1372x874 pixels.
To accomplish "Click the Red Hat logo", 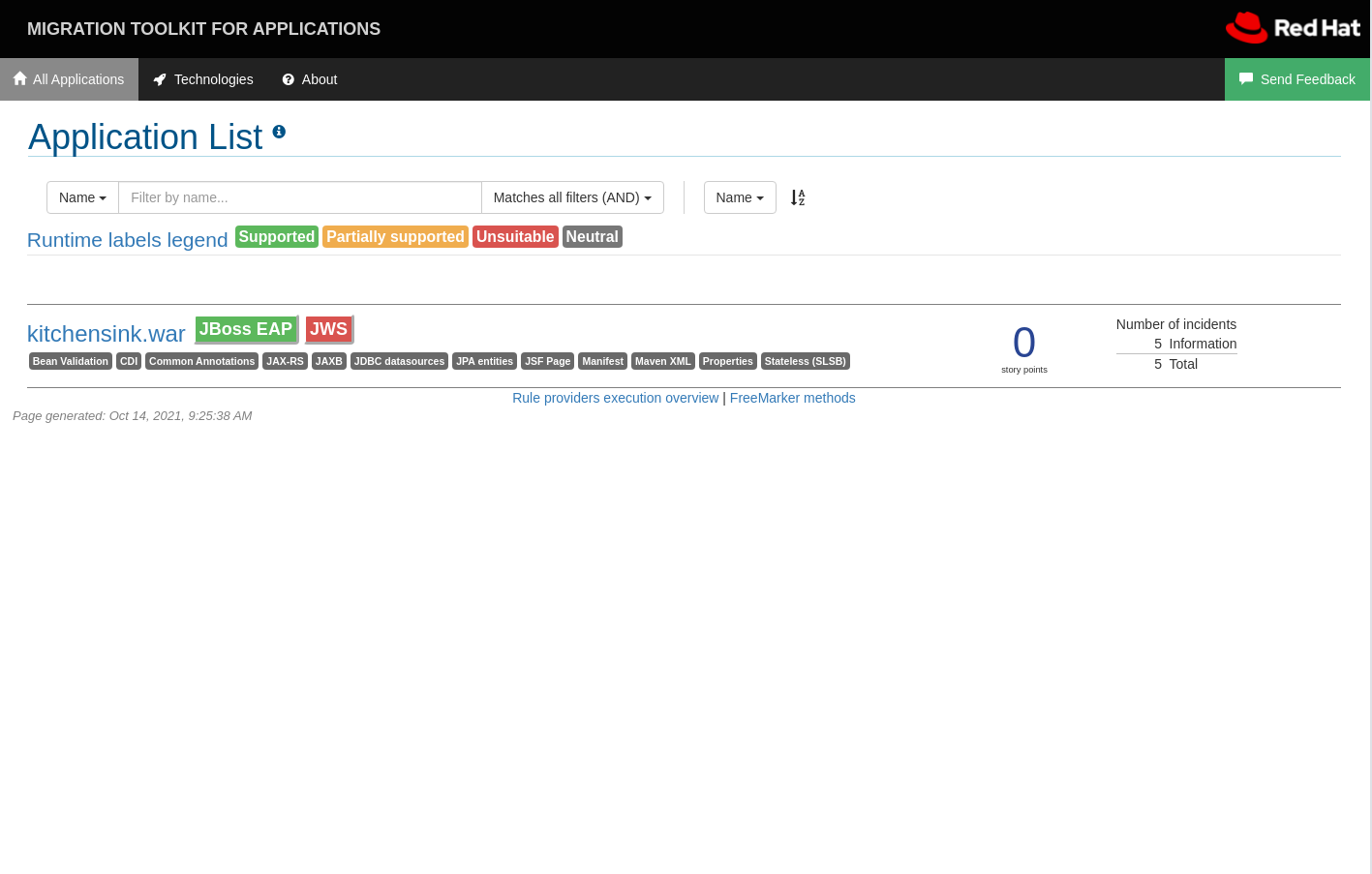I will pyautogui.click(x=1293, y=28).
